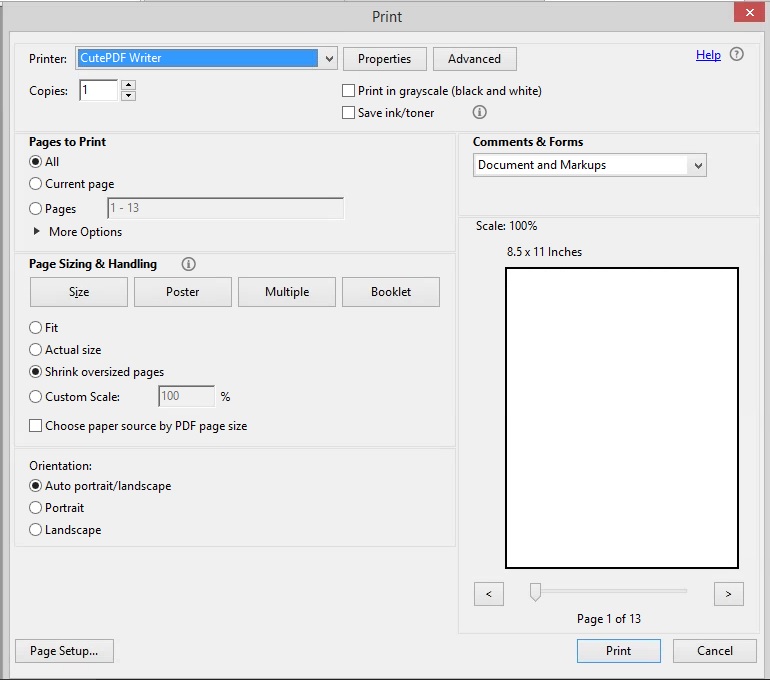Viewport: 770px width, 680px height.
Task: Choose the Actual size option
Action: (x=35, y=350)
